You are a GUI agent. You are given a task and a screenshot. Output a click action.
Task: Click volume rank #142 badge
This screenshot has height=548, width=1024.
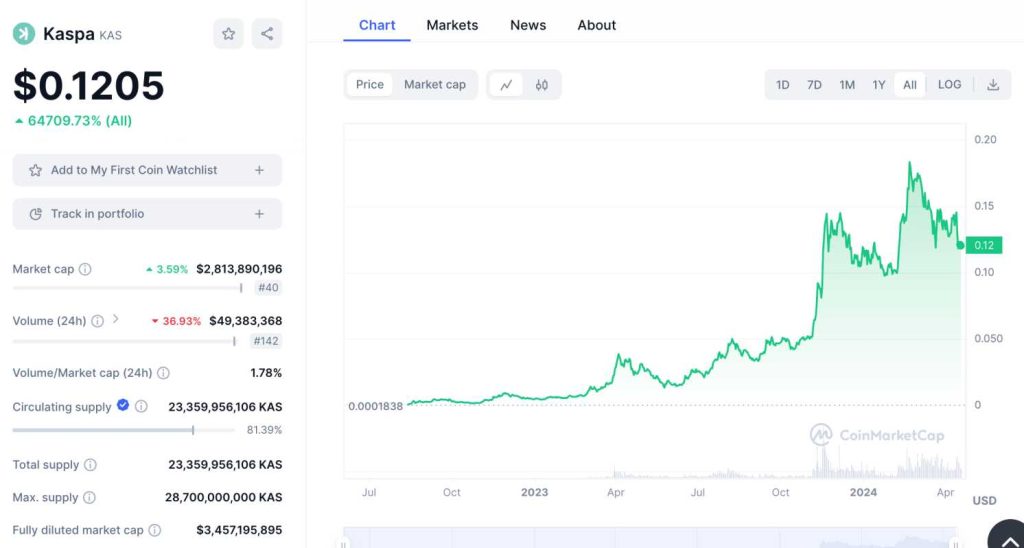click(x=266, y=341)
